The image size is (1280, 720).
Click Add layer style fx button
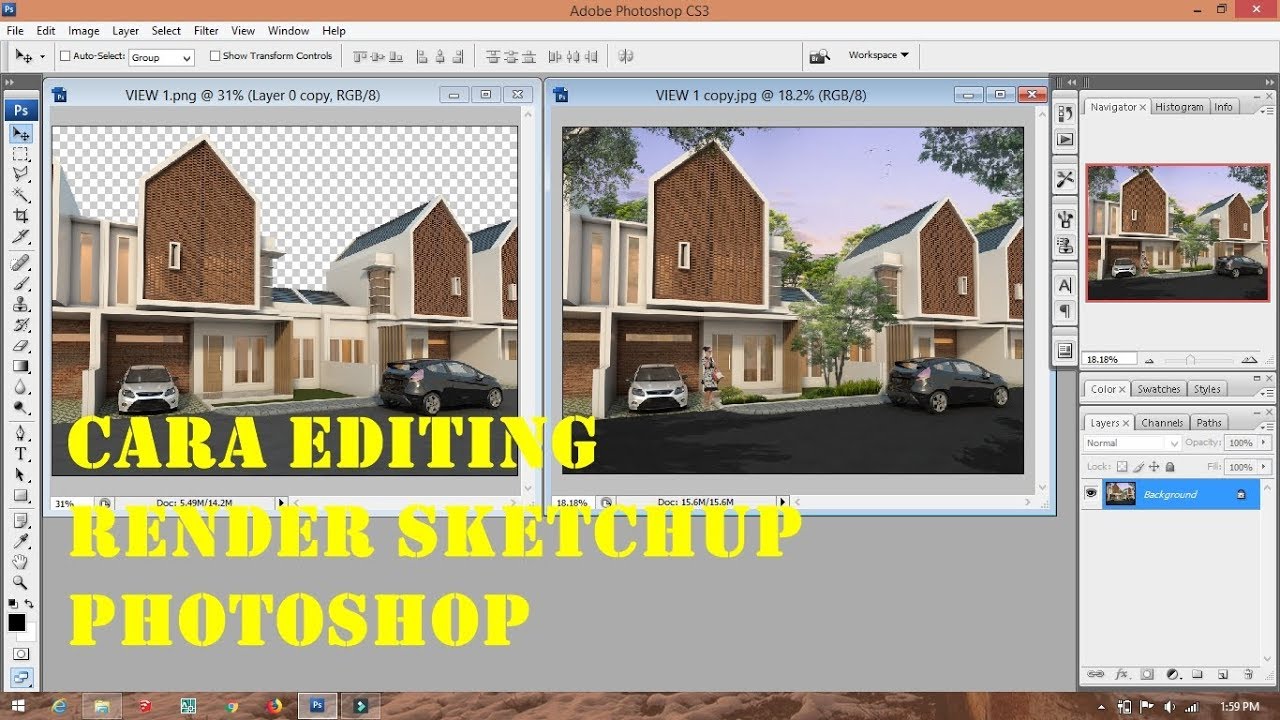(x=1121, y=675)
